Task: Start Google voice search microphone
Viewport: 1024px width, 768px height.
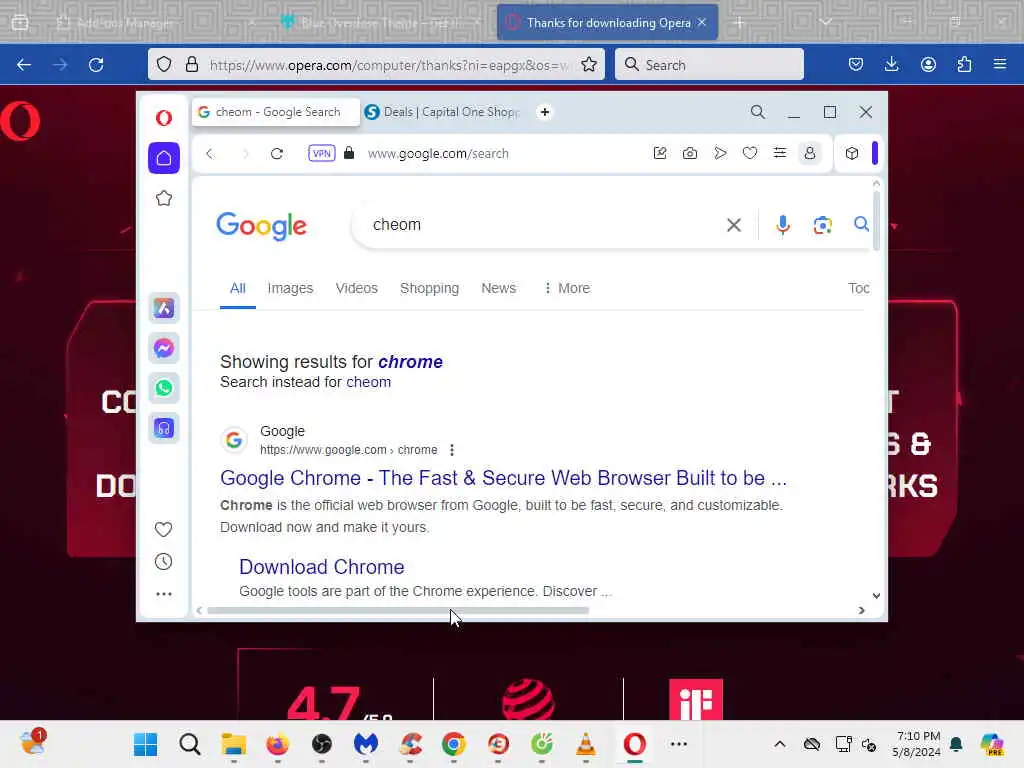Action: [x=782, y=225]
